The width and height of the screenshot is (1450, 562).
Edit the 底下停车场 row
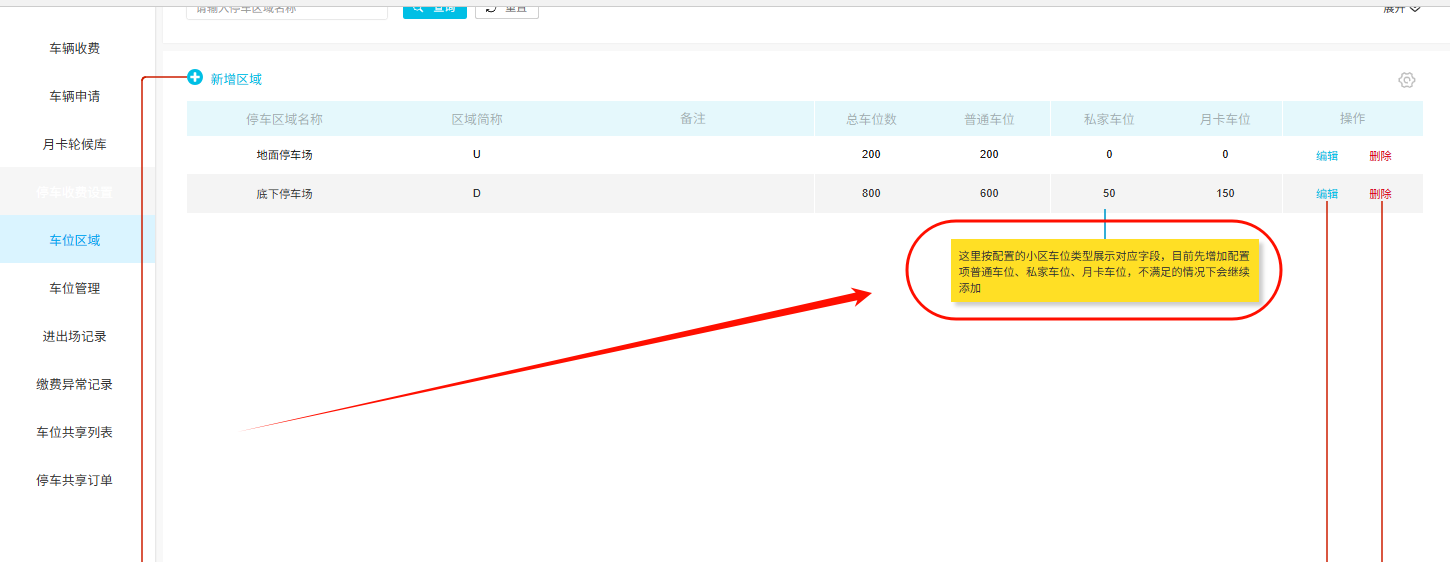click(x=1327, y=194)
